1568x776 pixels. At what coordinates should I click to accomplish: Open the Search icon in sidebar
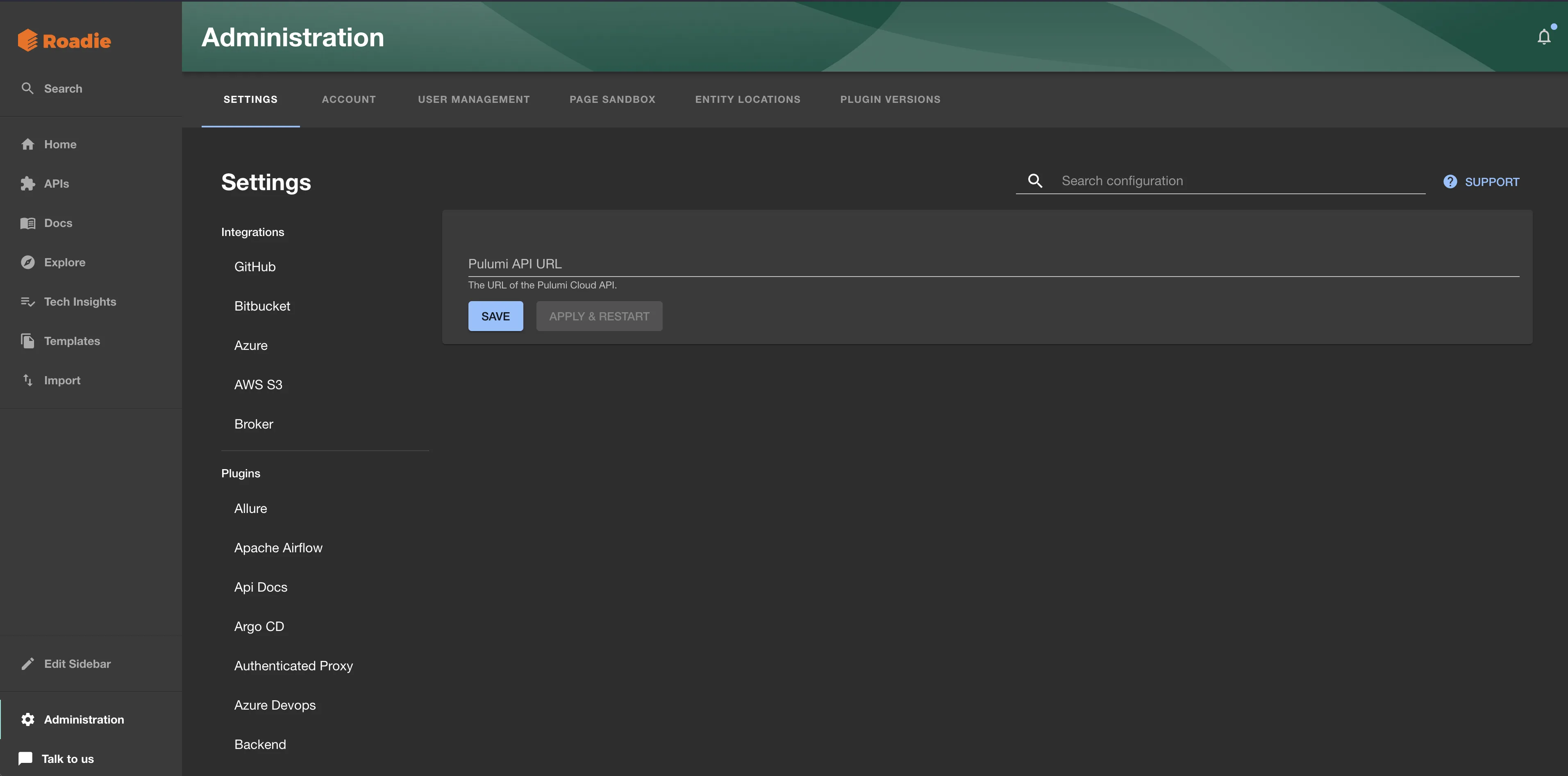click(28, 88)
